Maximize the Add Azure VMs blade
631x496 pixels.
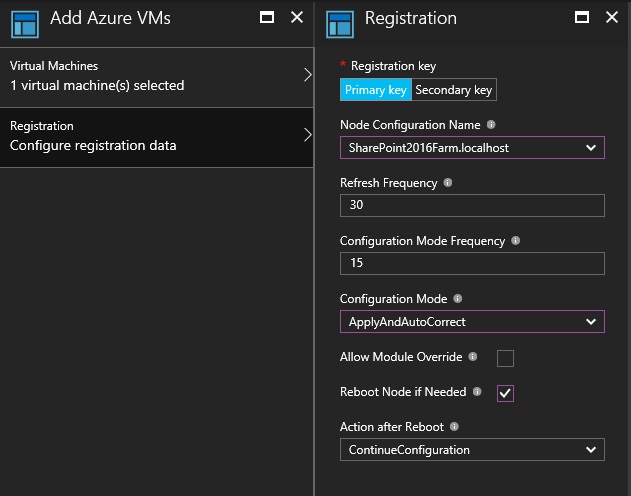click(x=267, y=17)
